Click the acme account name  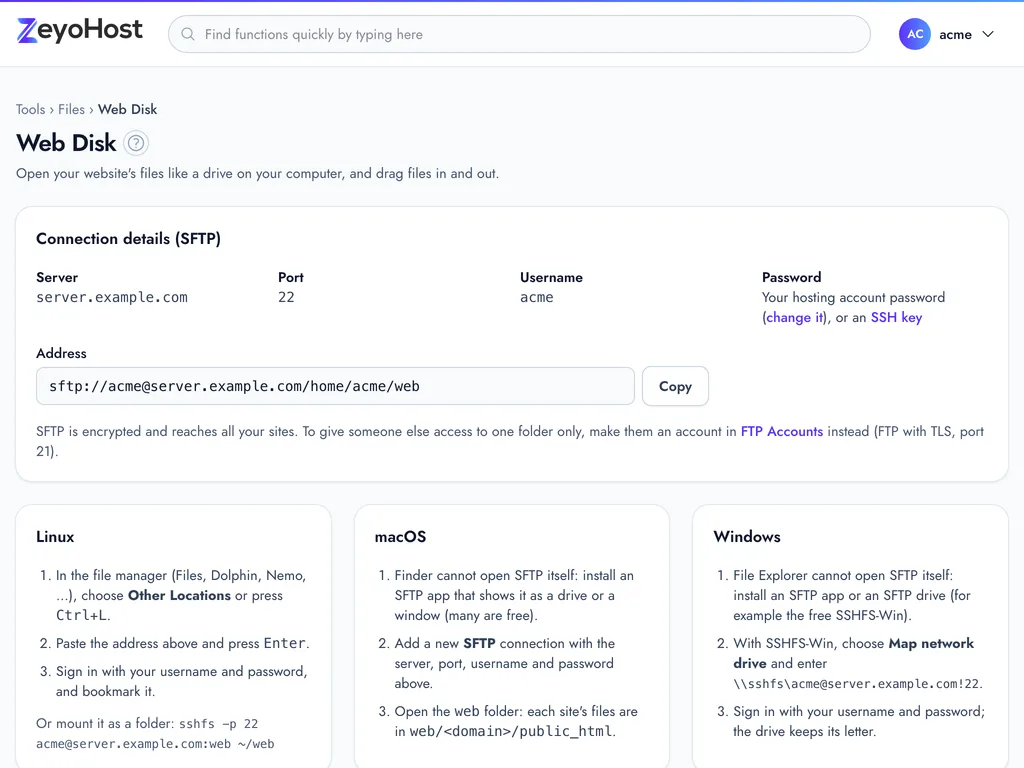[955, 35]
